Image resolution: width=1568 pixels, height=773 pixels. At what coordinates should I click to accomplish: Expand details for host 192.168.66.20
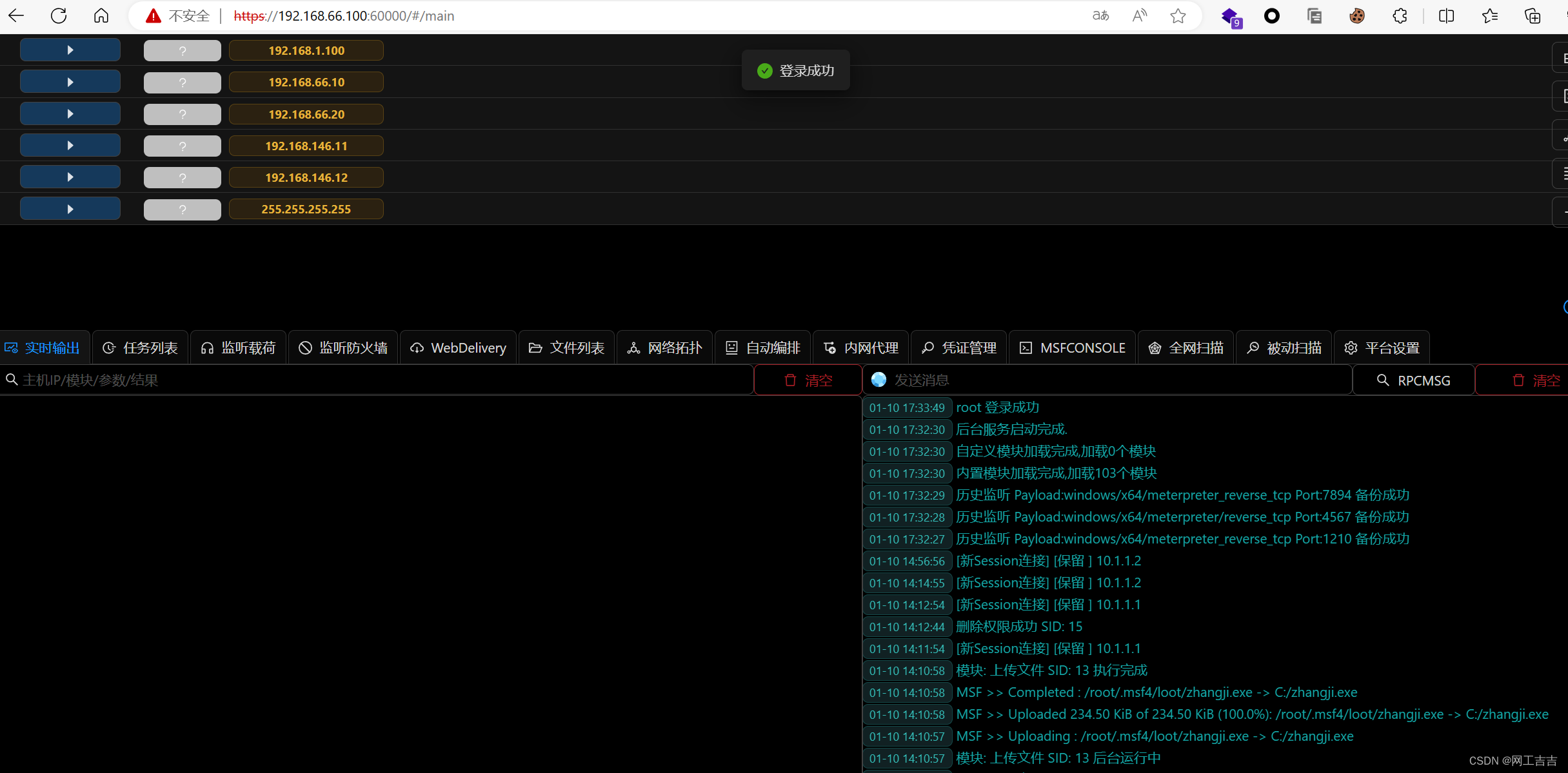coord(70,113)
